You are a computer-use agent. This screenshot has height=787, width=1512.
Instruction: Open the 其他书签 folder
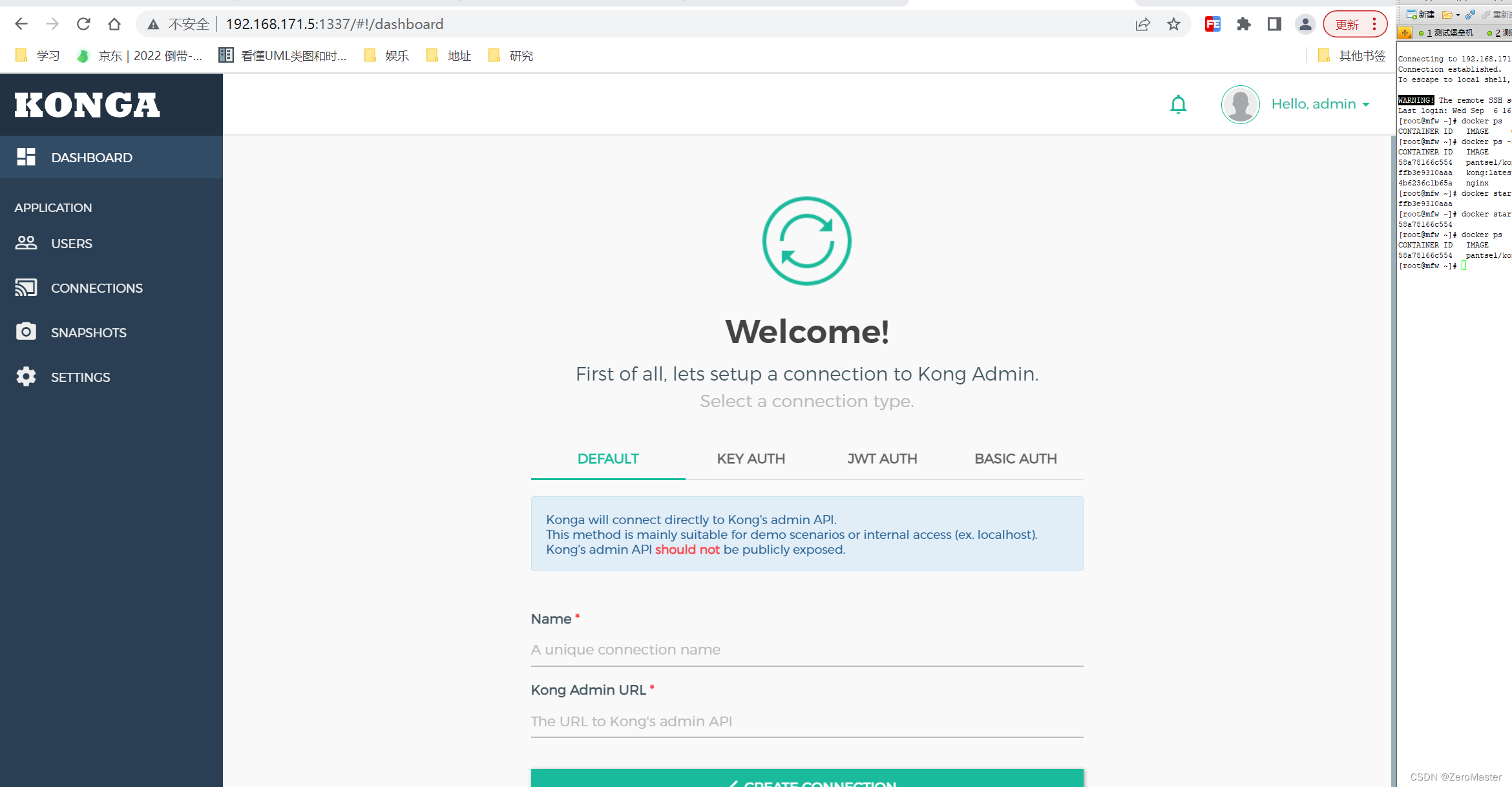[x=1352, y=56]
